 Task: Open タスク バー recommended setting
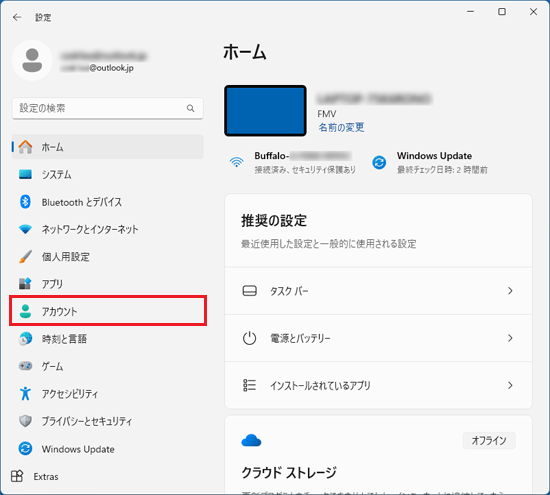(x=378, y=291)
